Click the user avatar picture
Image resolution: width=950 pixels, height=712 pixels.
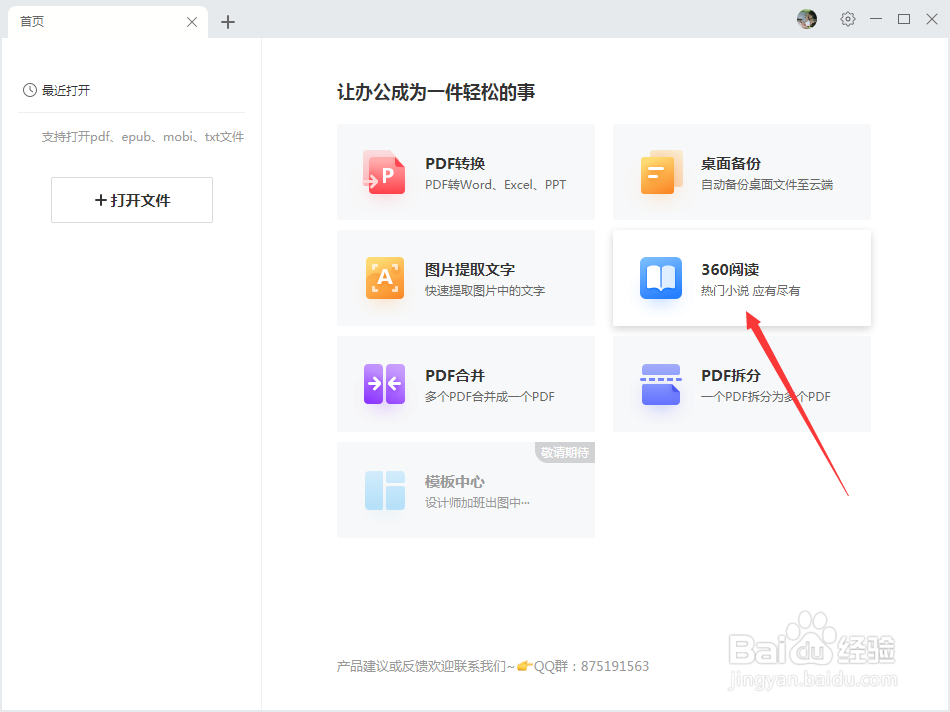pyautogui.click(x=807, y=19)
